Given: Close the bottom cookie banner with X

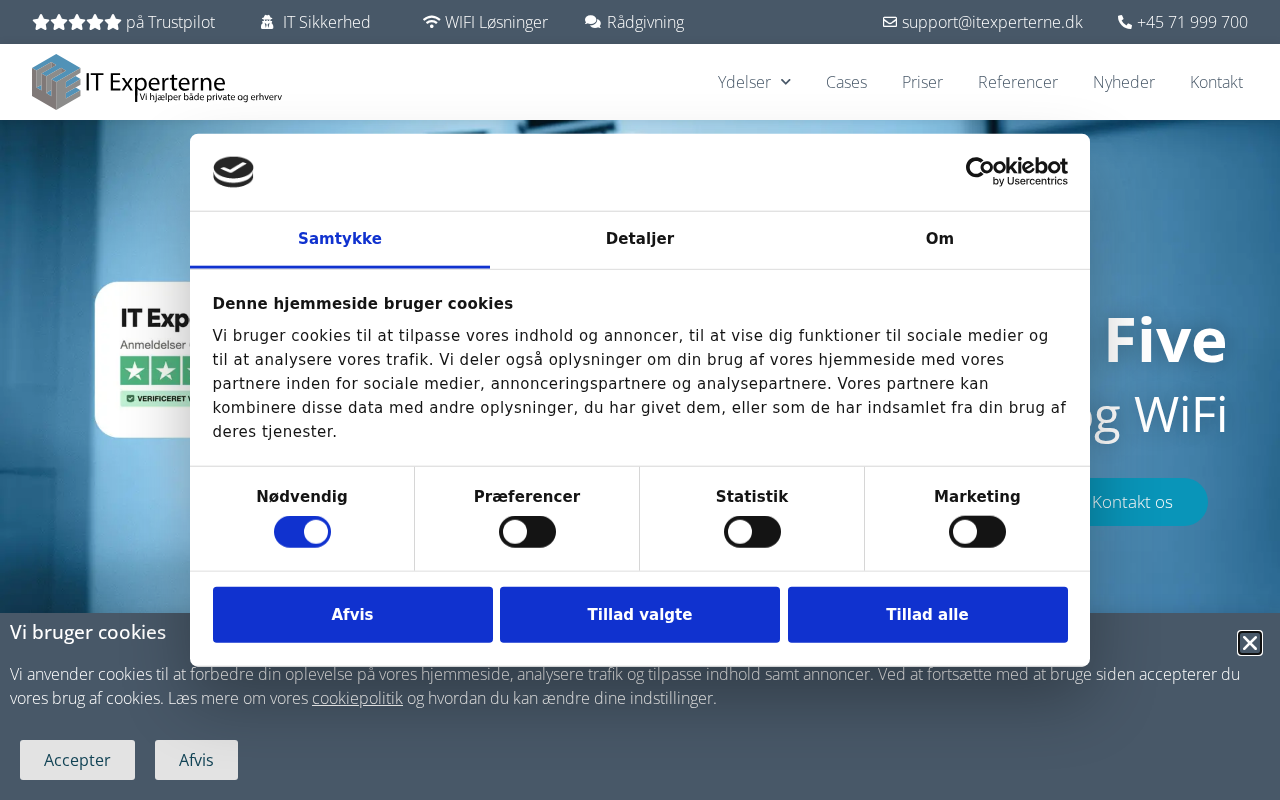Looking at the screenshot, I should click(x=1250, y=643).
